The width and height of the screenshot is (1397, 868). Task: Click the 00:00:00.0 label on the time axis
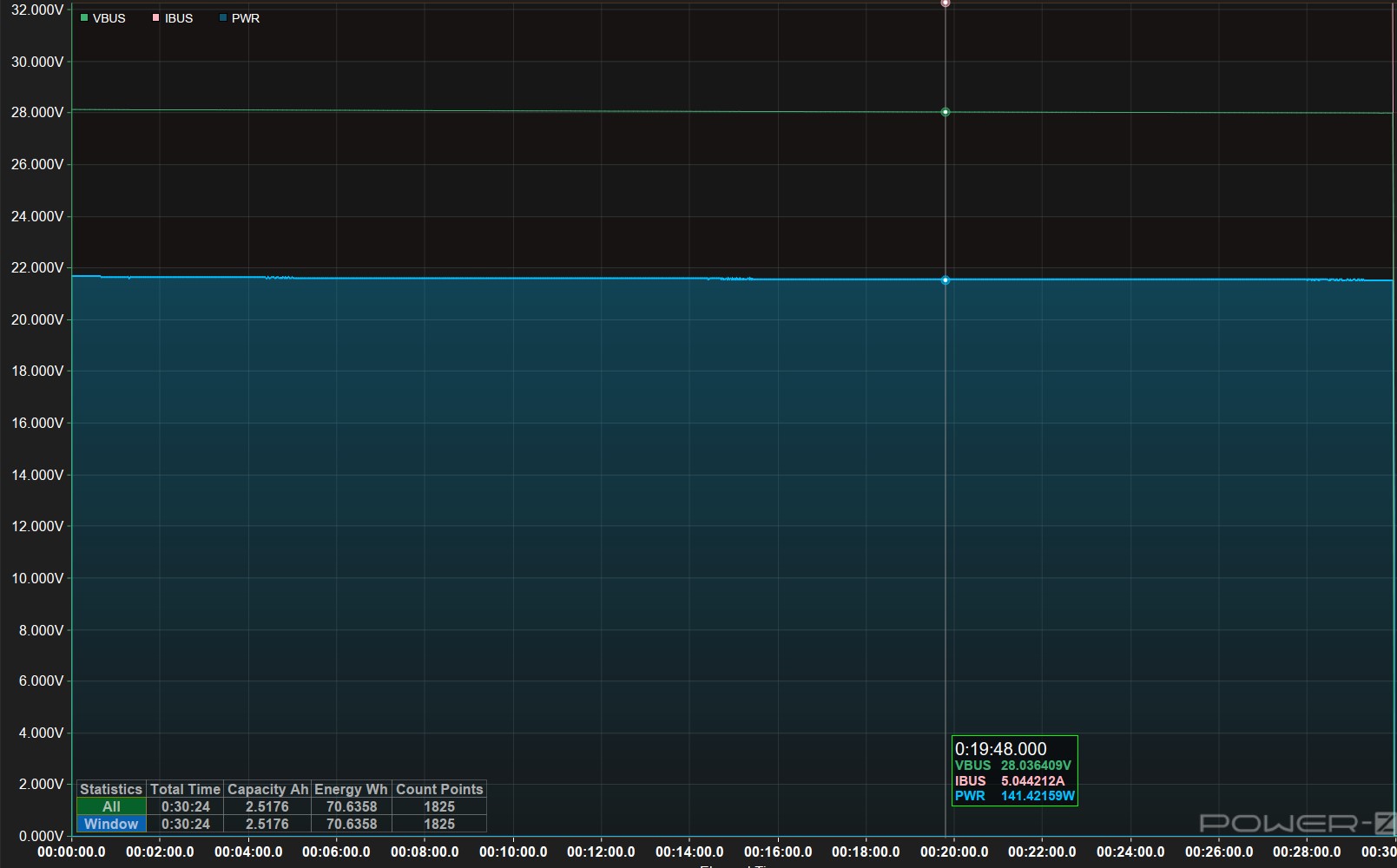pyautogui.click(x=71, y=852)
